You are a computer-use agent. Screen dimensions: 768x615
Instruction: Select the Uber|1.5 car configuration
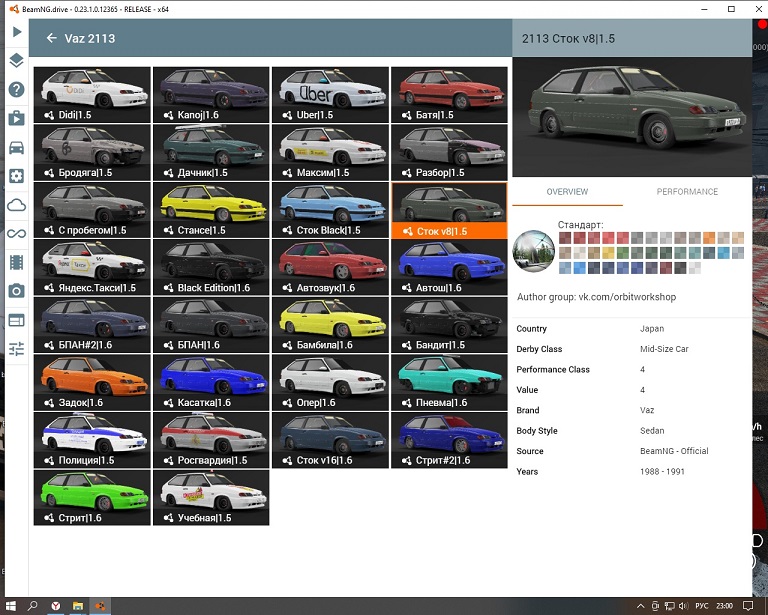(x=330, y=95)
